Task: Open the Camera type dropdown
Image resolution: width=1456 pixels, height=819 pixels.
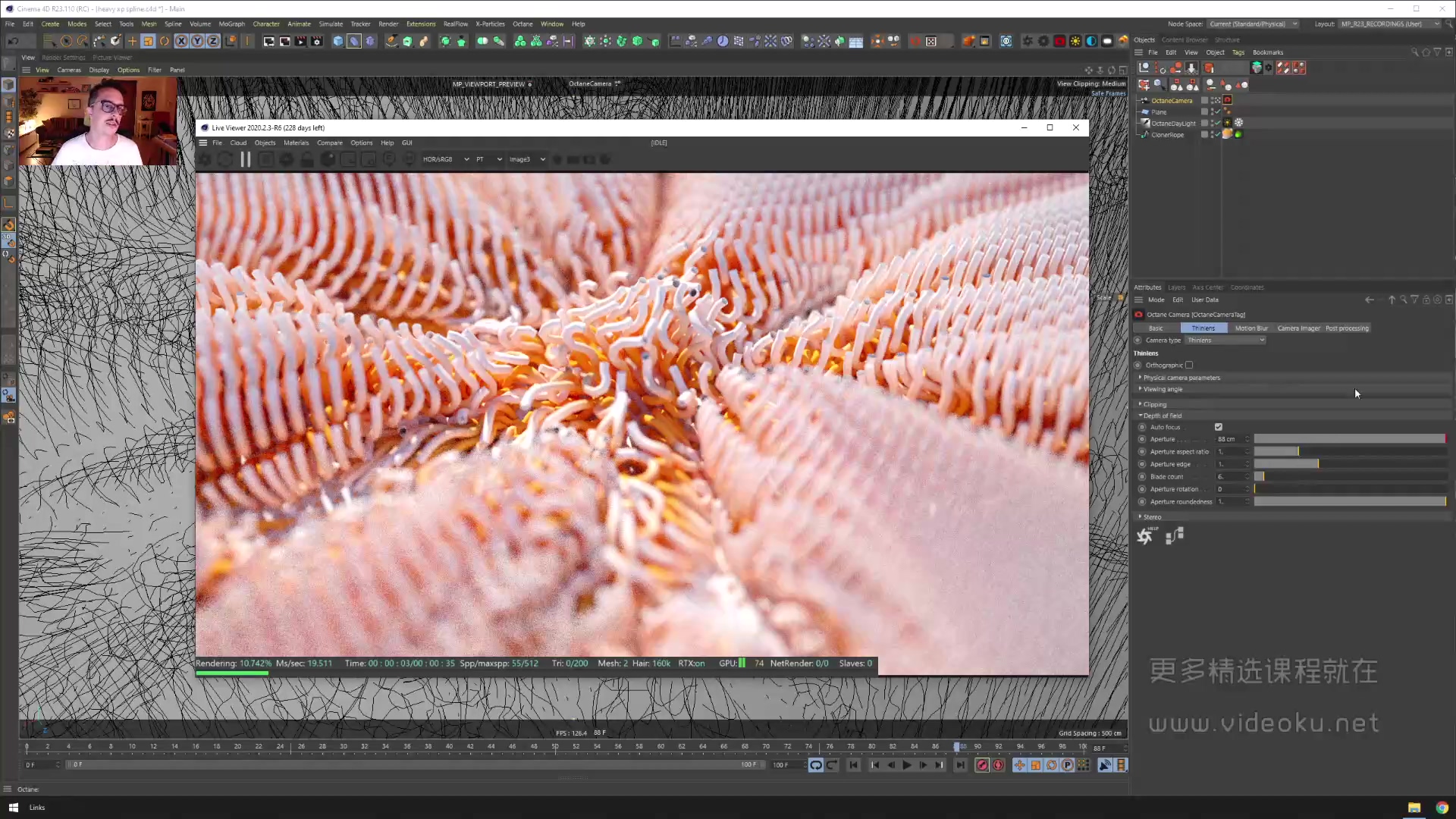Action: click(x=1225, y=340)
